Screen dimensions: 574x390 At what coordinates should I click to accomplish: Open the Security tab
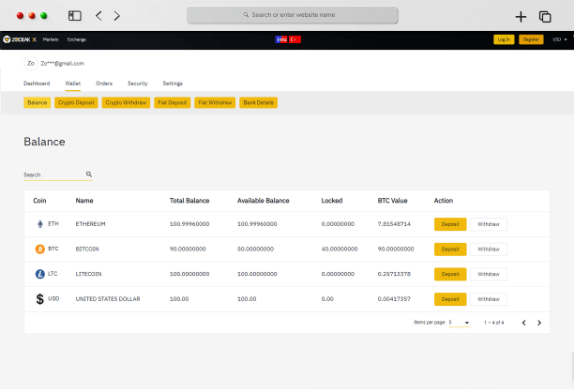click(137, 83)
